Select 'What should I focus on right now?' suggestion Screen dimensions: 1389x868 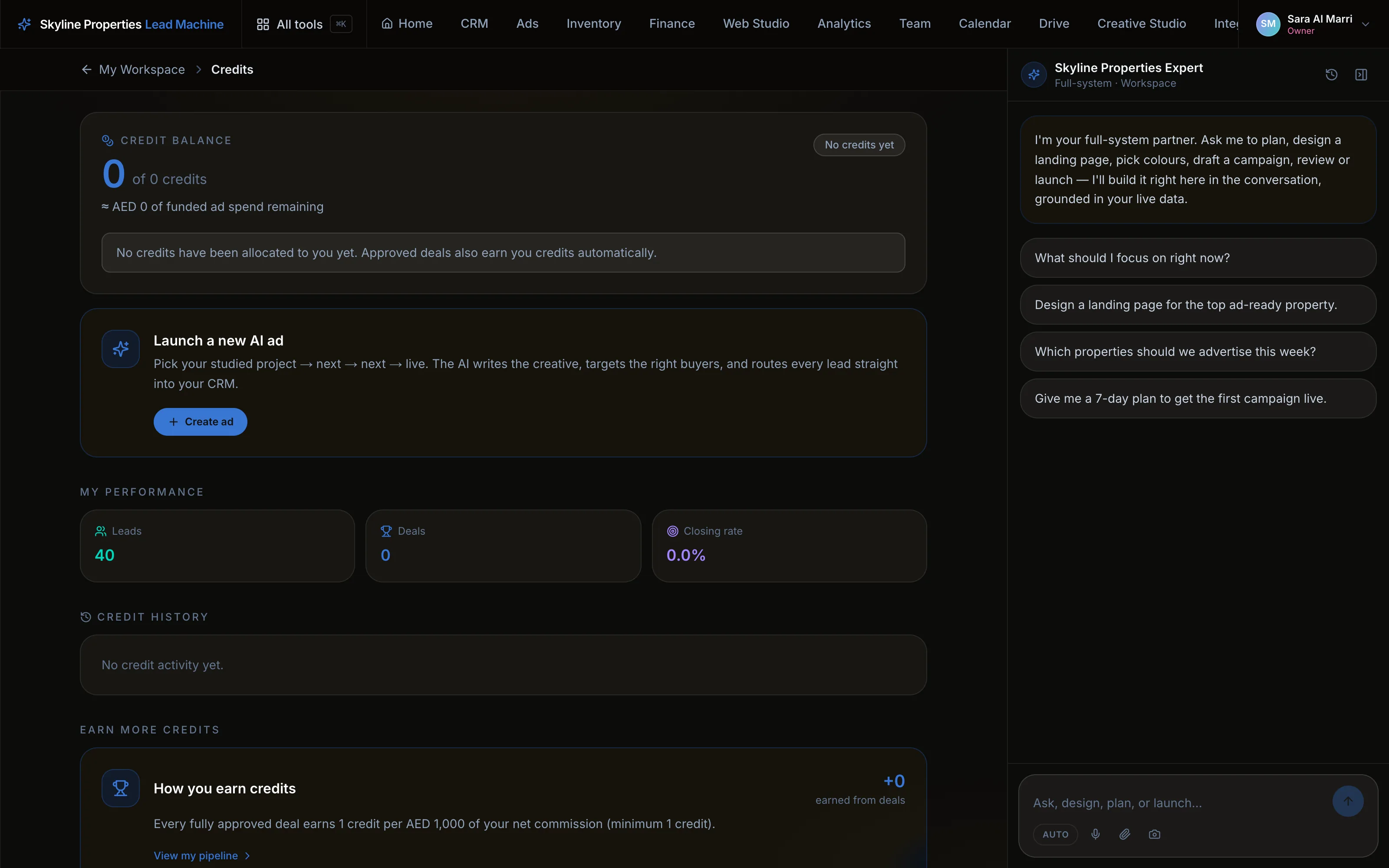1198,258
